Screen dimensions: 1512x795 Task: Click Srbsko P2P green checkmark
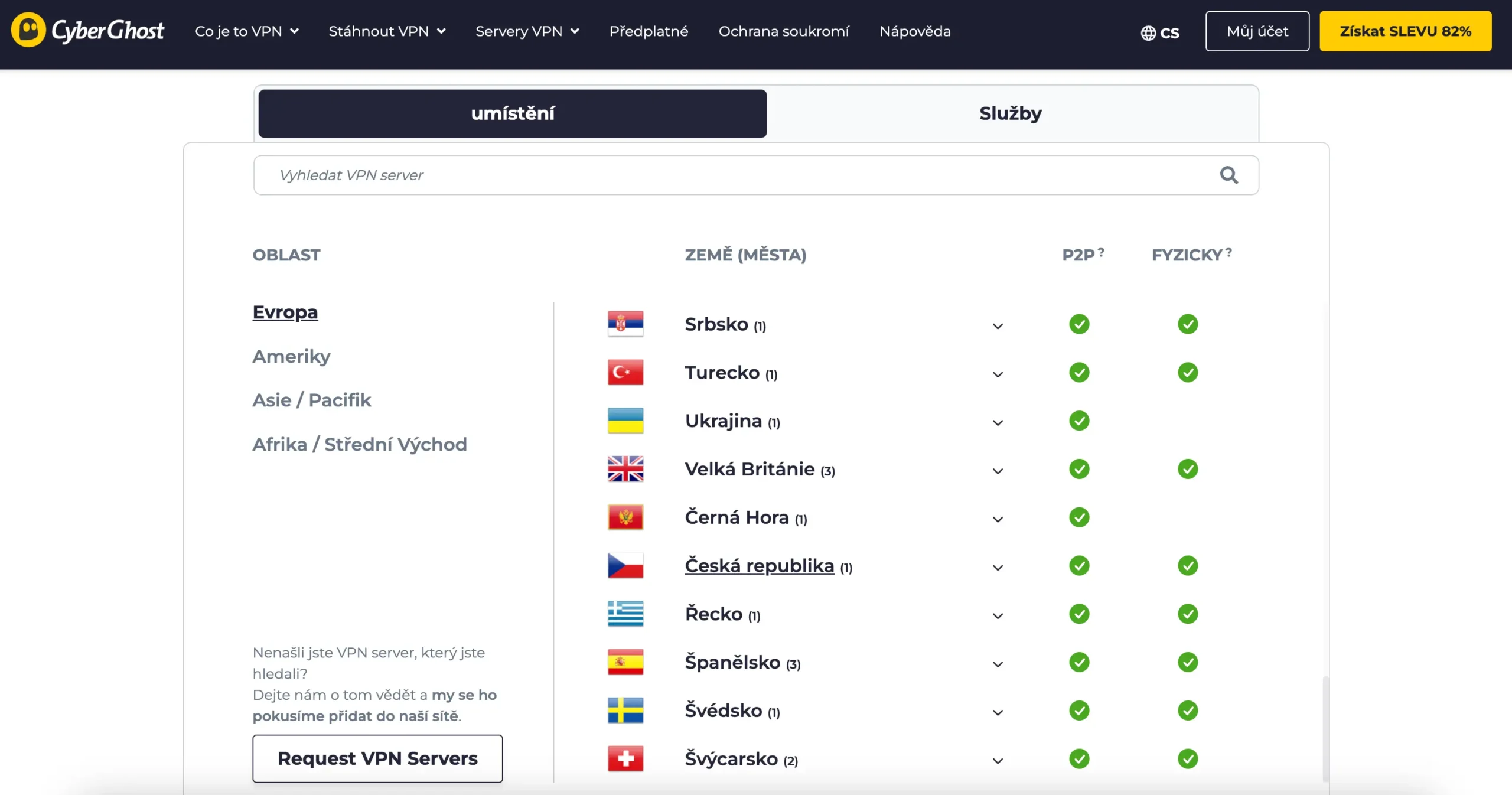[x=1078, y=324]
